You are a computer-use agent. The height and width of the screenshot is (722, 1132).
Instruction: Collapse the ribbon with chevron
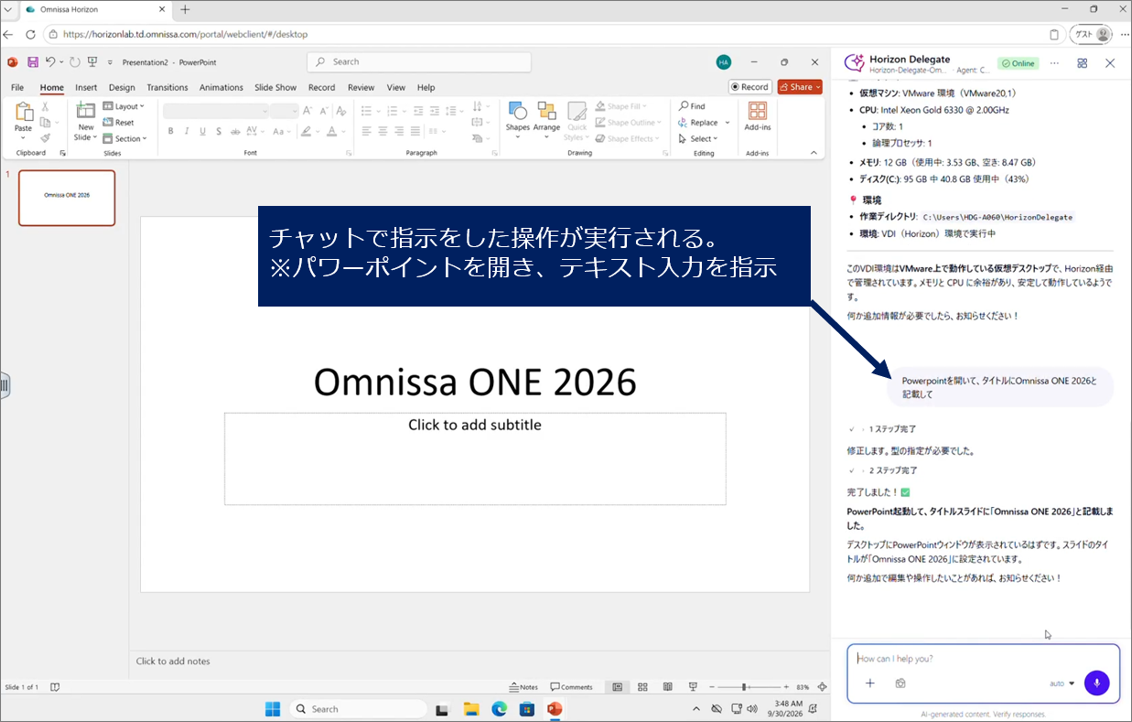pyautogui.click(x=814, y=153)
